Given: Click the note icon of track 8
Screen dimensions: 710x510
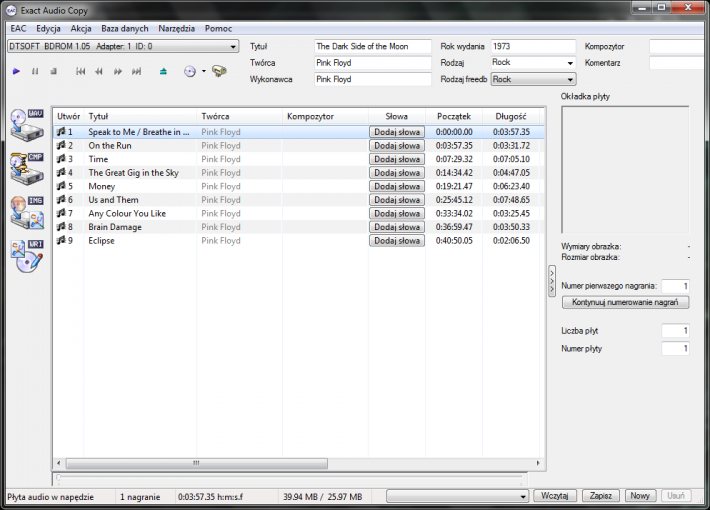Looking at the screenshot, I should point(61,227).
